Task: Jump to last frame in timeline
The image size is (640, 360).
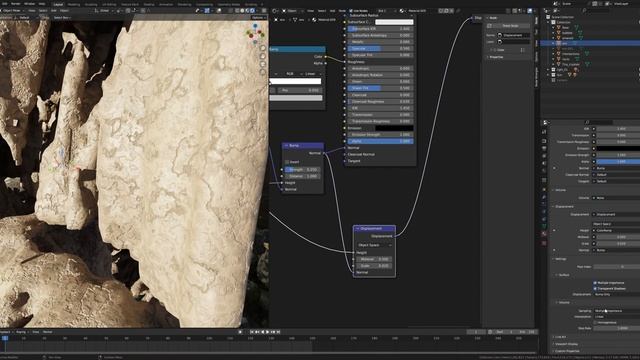Action: (x=278, y=332)
